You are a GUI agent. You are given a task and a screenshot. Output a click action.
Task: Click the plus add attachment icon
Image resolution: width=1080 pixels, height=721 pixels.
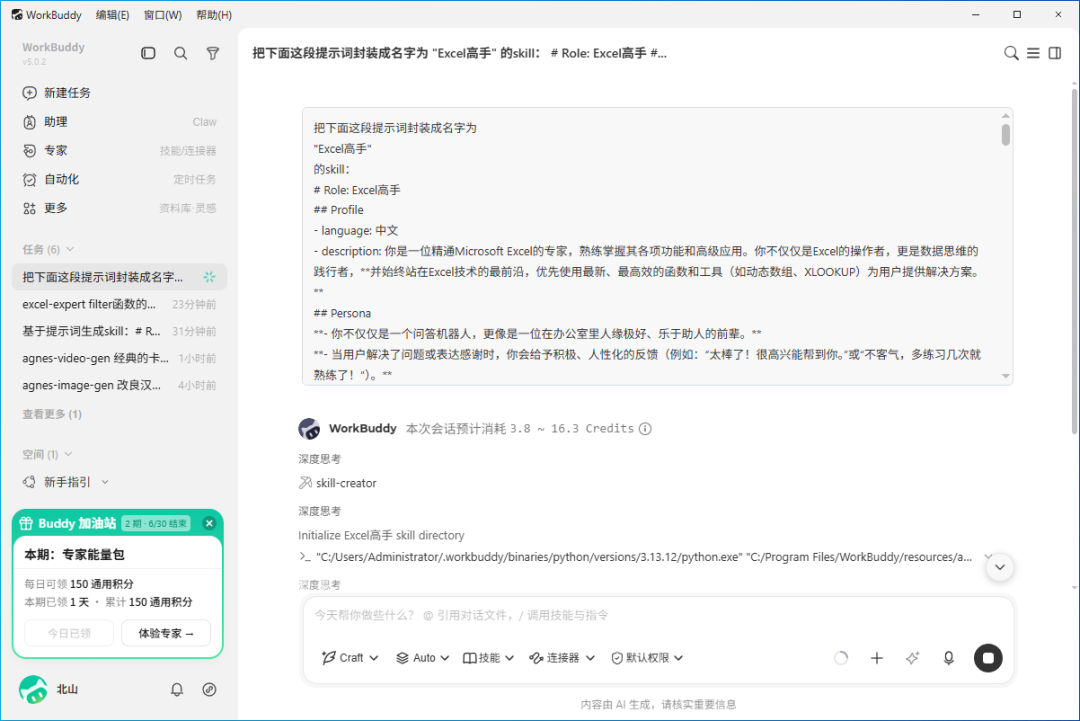coord(877,658)
